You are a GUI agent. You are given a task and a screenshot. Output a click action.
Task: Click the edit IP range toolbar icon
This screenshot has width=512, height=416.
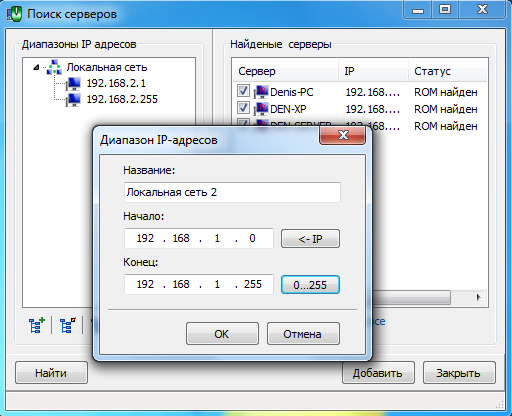point(68,325)
